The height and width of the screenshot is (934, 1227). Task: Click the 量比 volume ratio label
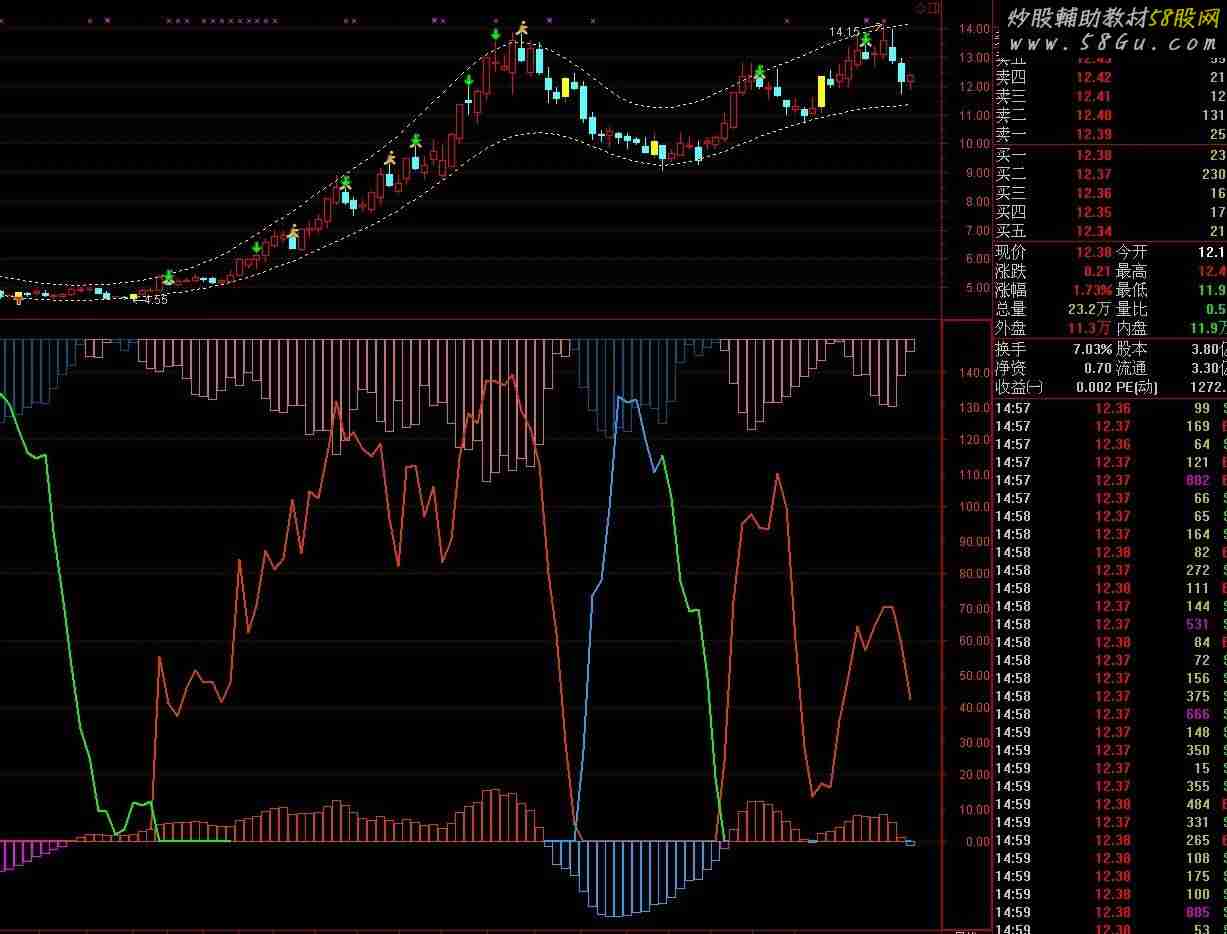[1132, 309]
